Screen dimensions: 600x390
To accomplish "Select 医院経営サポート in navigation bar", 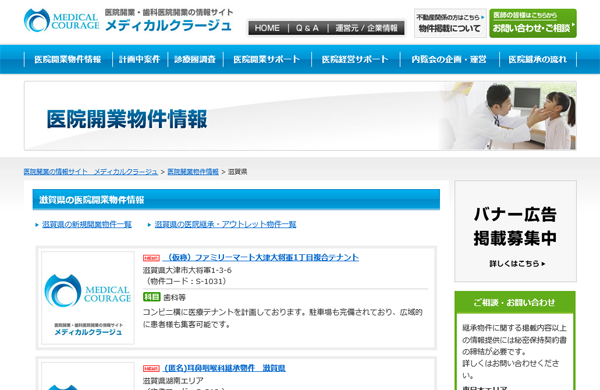I will tap(355, 59).
